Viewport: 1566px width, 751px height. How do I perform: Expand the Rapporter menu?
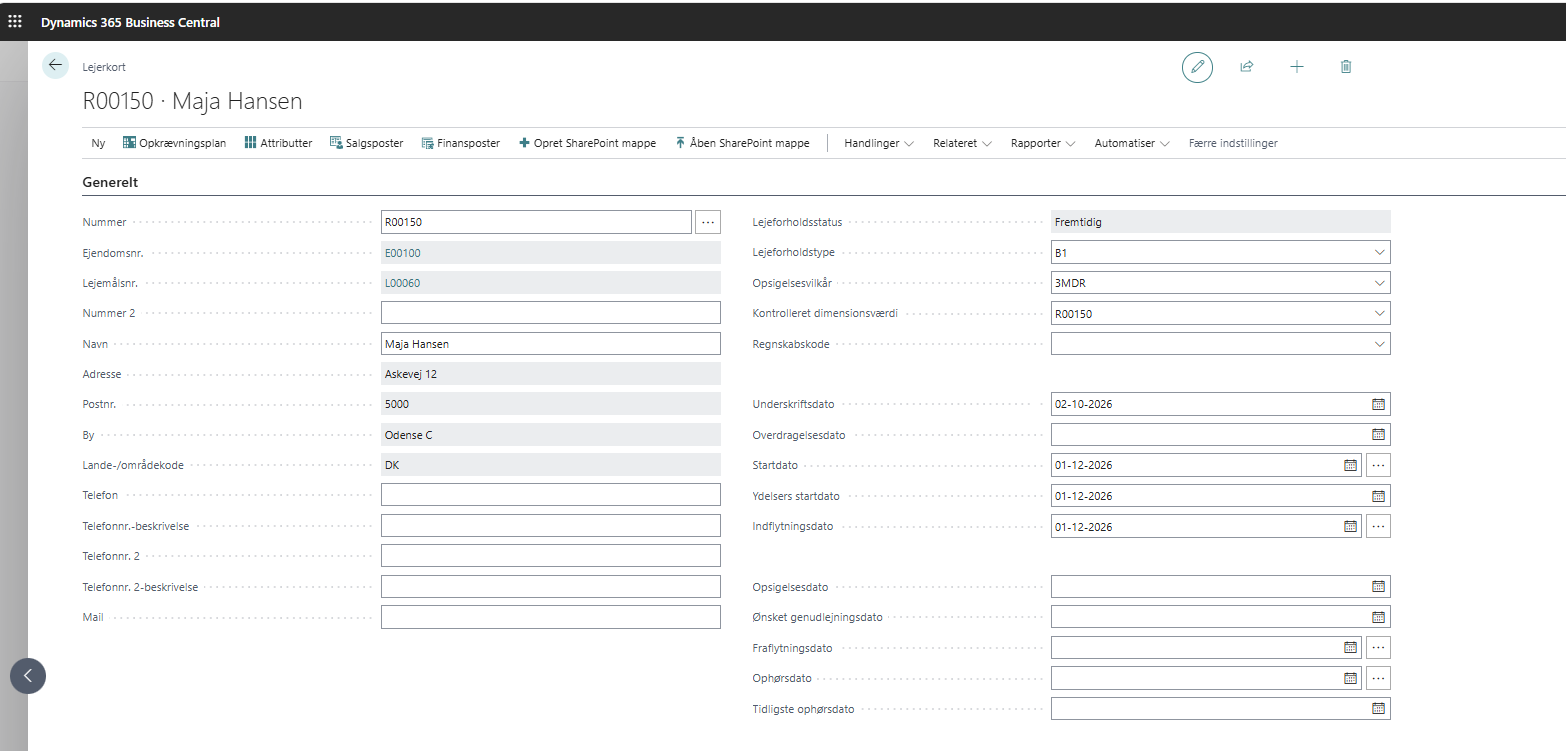pos(1043,143)
